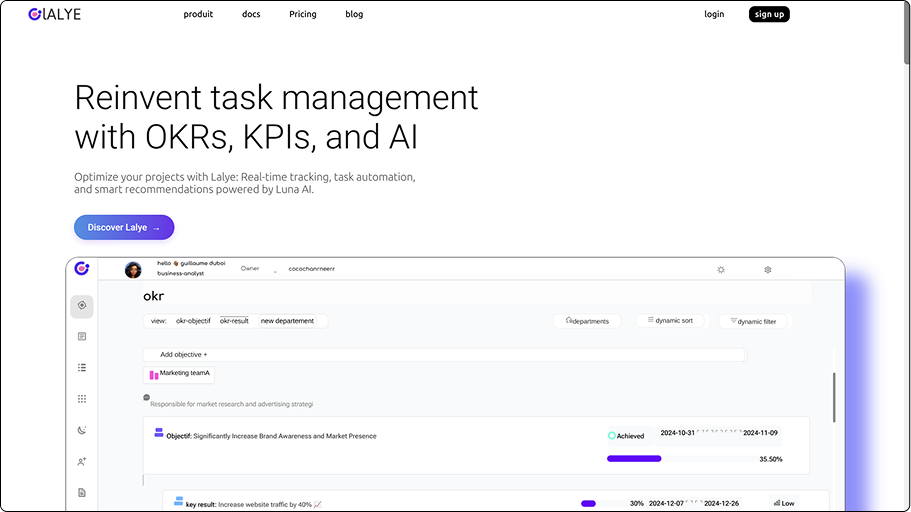Open the docs page

(x=251, y=14)
